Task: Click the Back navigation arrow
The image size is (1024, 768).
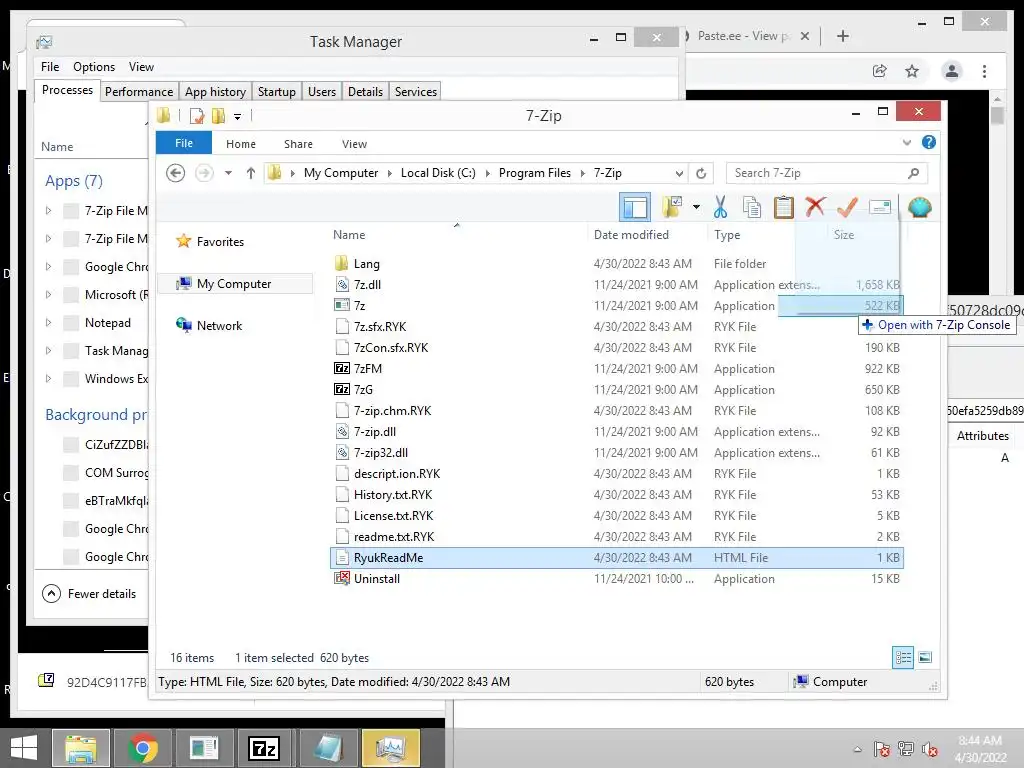Action: click(175, 173)
